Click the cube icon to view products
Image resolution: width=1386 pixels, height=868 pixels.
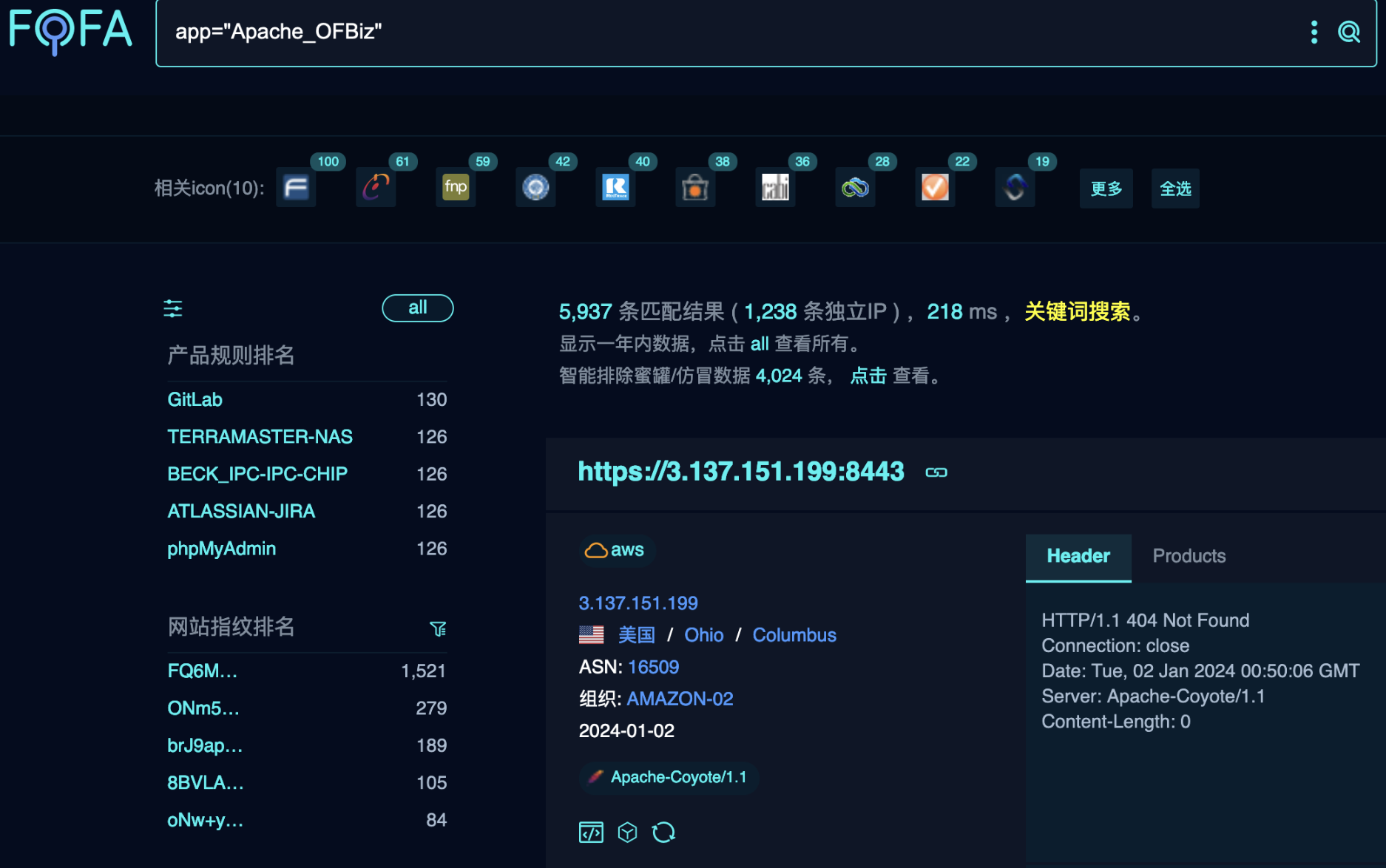pyautogui.click(x=627, y=831)
